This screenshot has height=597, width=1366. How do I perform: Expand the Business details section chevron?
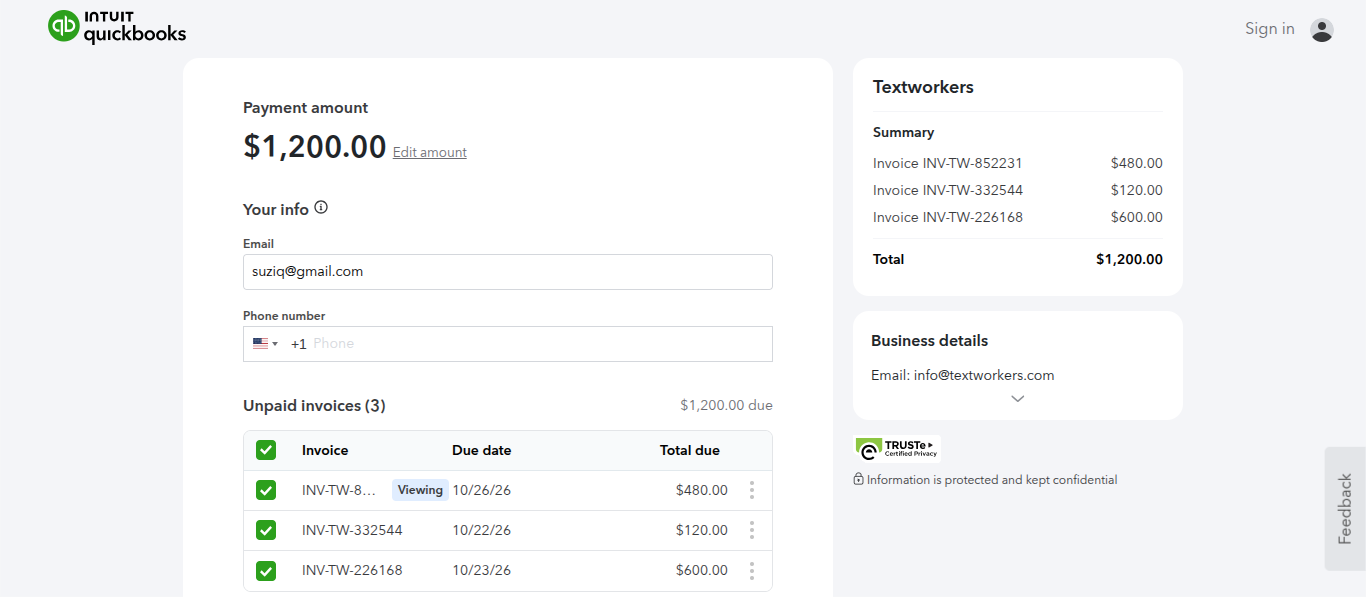point(1017,398)
